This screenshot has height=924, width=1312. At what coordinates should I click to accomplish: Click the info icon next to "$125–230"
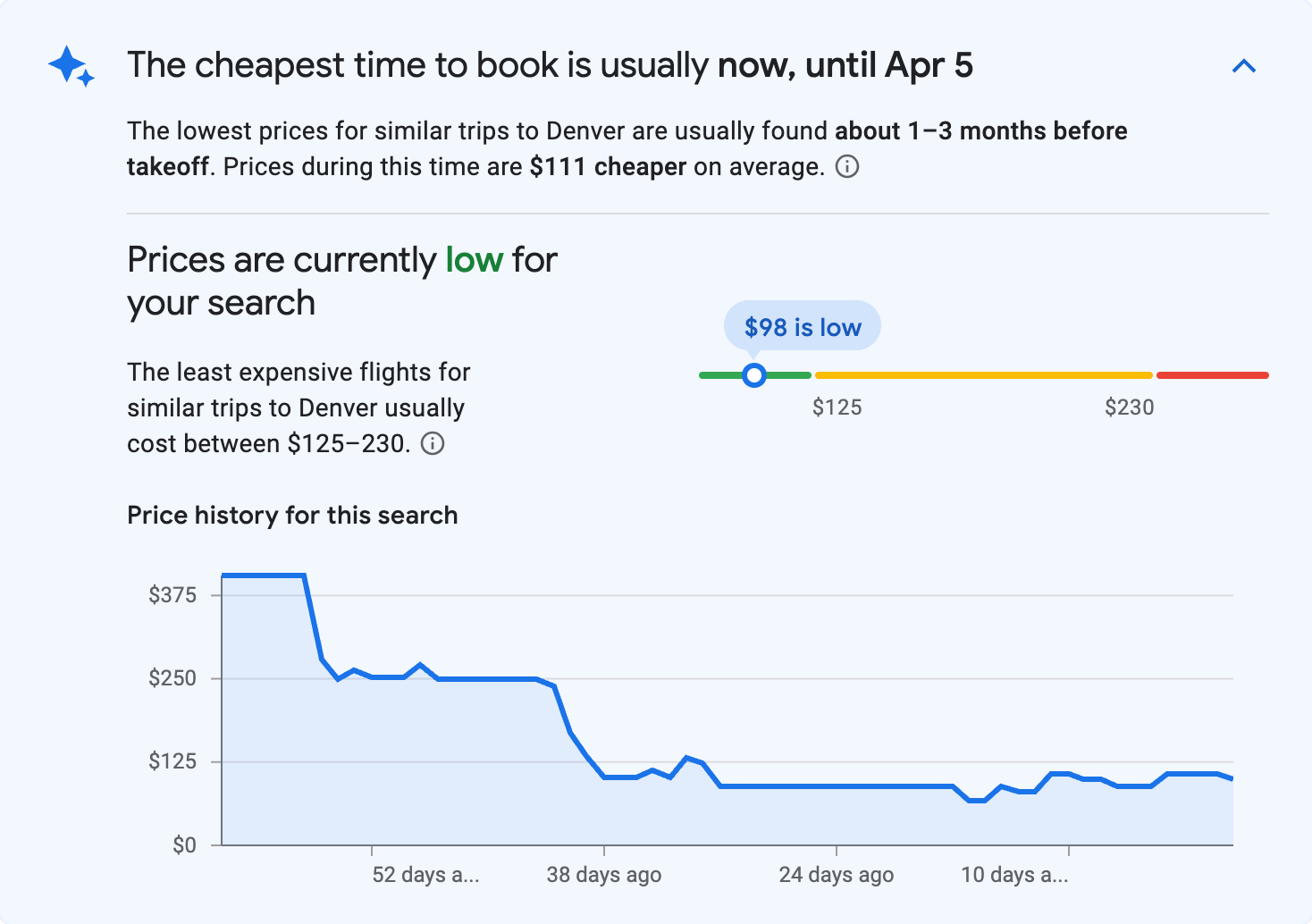pyautogui.click(x=433, y=443)
